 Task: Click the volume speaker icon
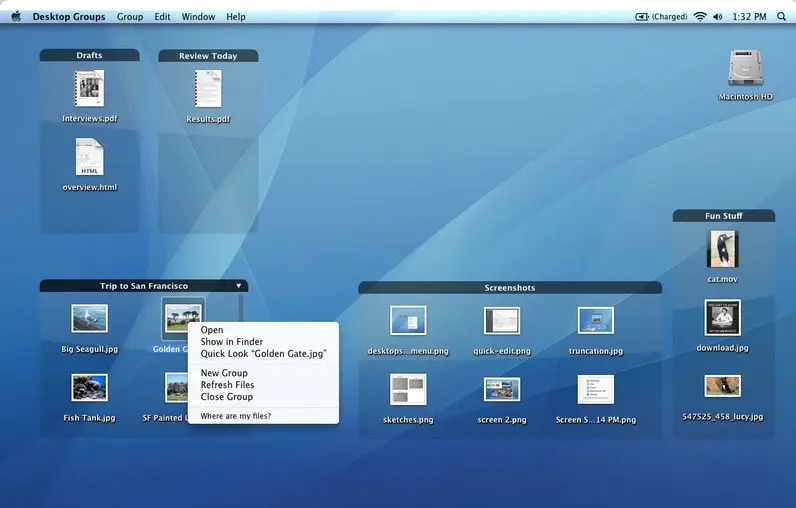717,17
